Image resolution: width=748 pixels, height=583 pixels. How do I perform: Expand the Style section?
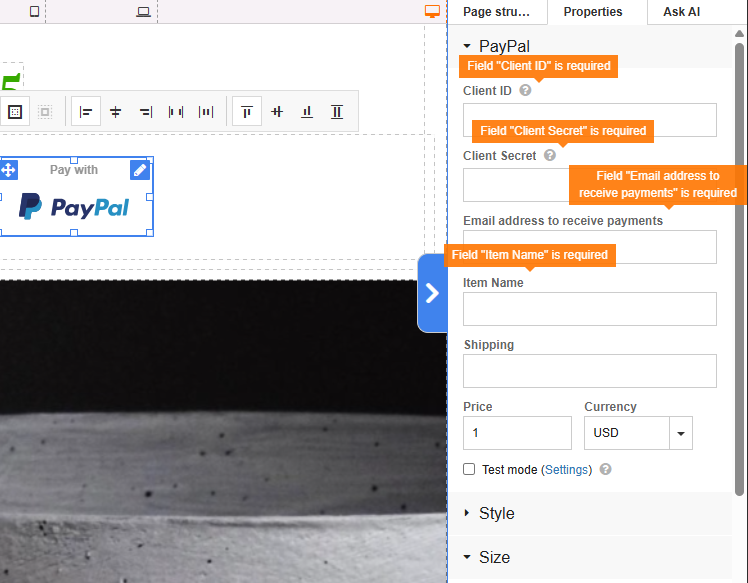(496, 513)
